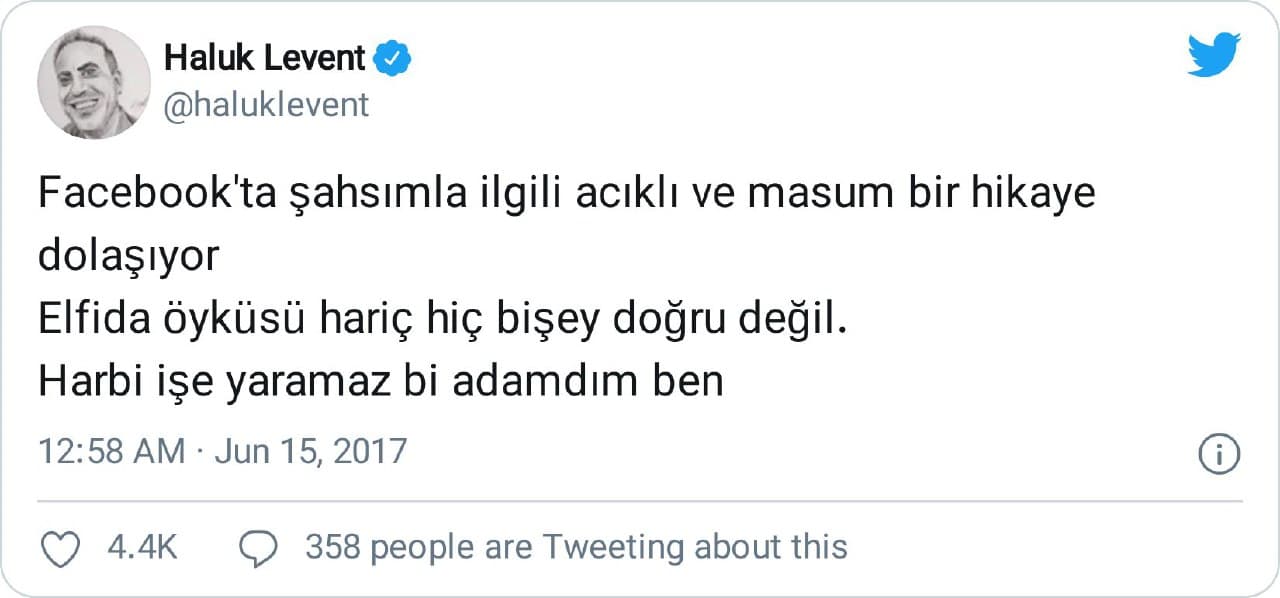Click the word "Facebook'ta" in the tweet

[146, 193]
